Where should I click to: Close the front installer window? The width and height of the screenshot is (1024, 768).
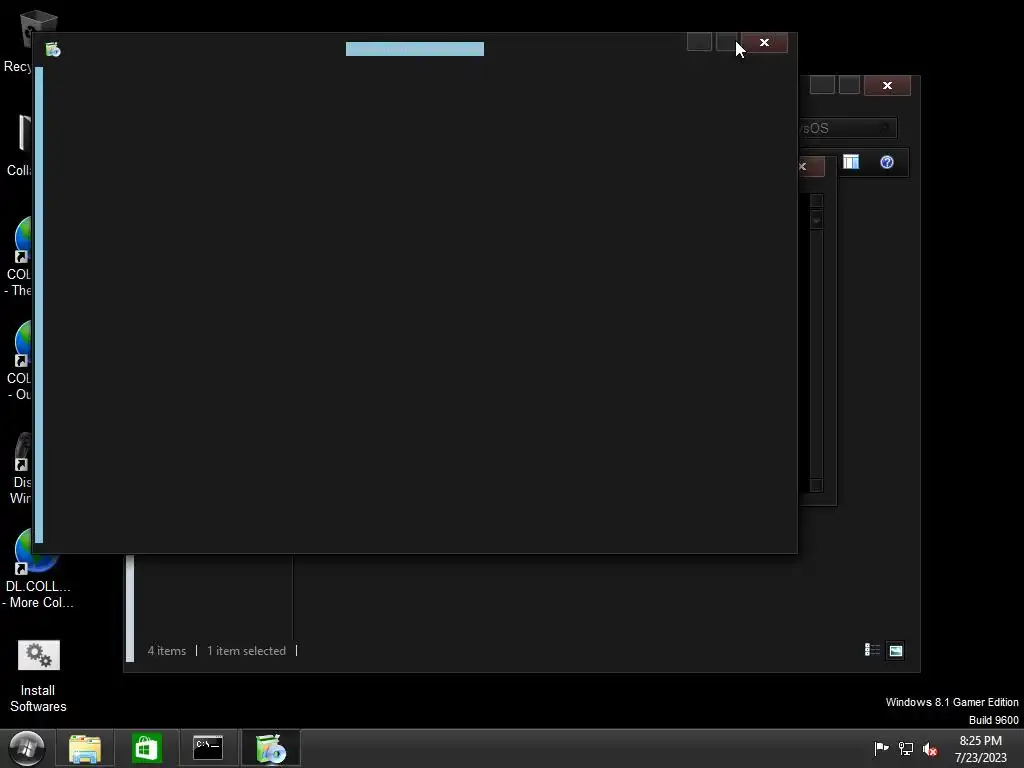click(x=764, y=42)
